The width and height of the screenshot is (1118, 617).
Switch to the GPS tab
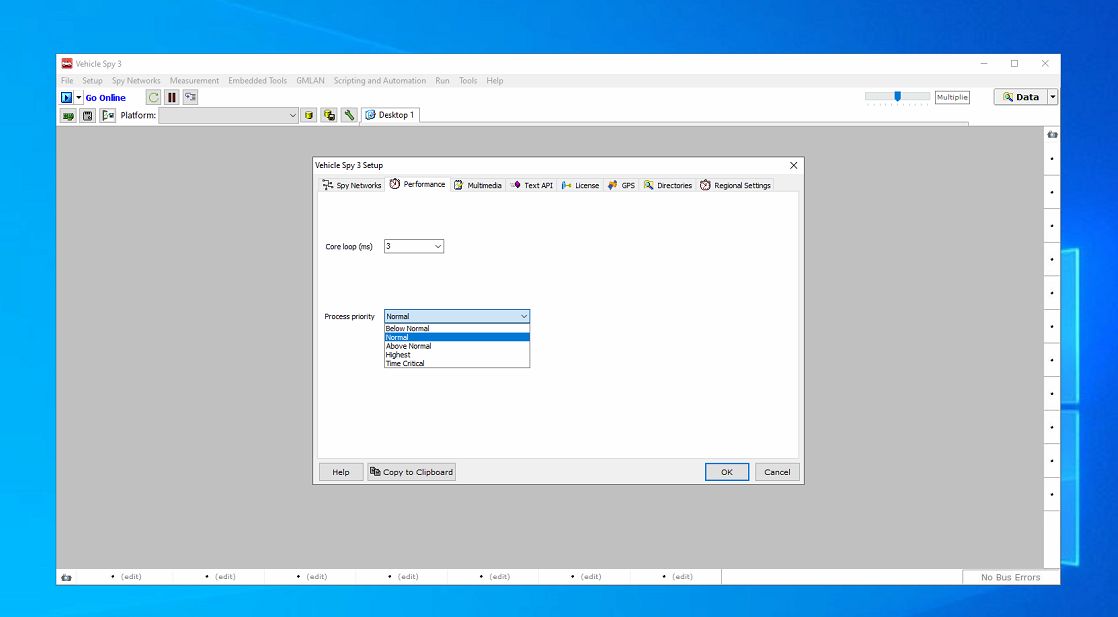[x=621, y=185]
